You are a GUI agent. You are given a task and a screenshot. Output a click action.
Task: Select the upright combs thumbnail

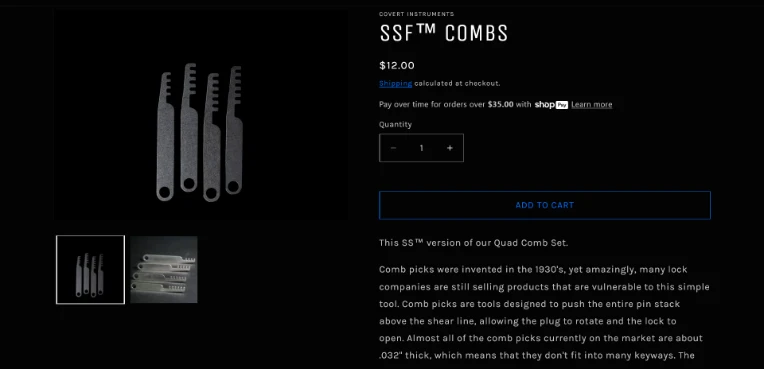[x=91, y=270]
